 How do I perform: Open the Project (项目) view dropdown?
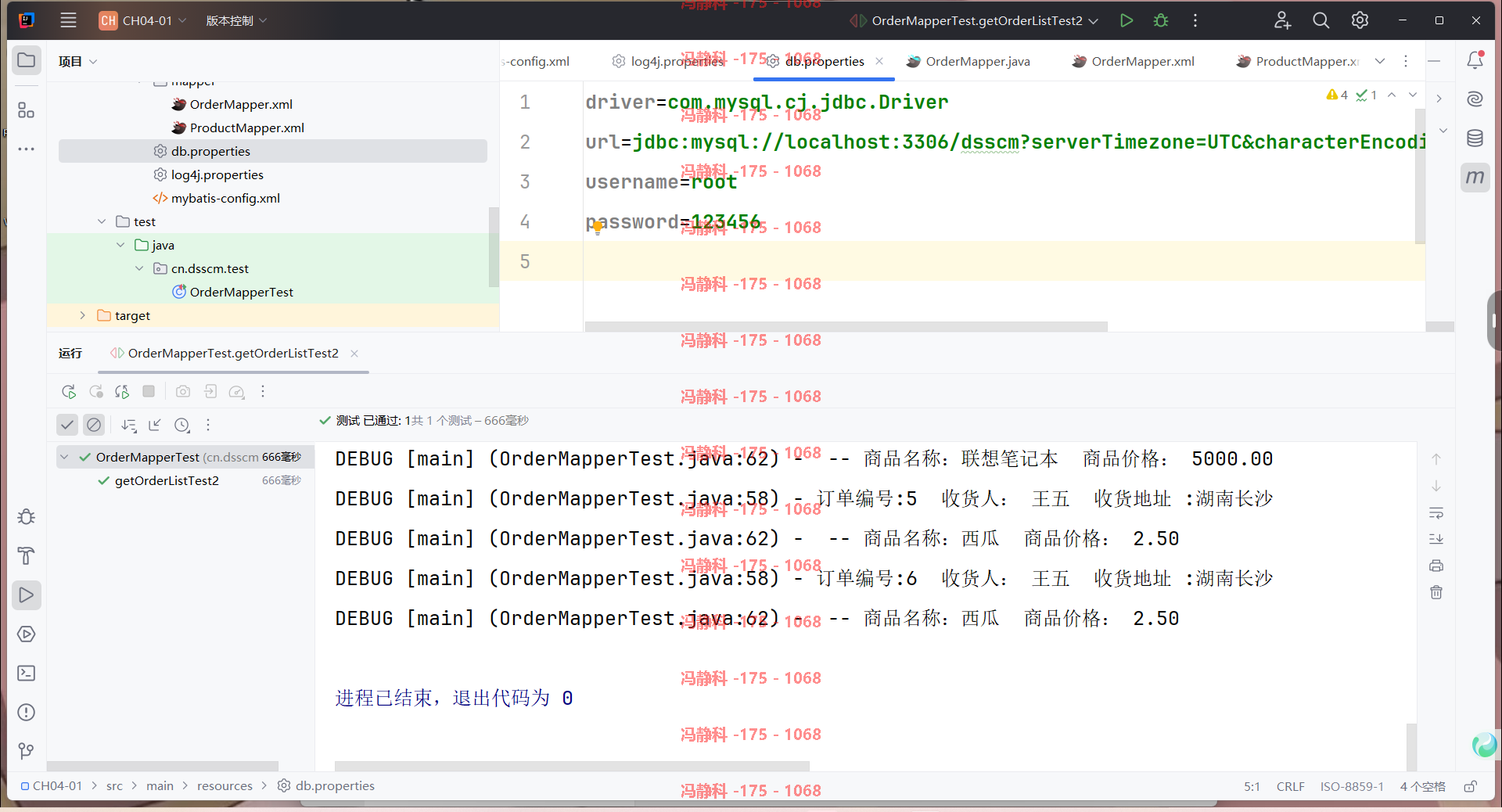tap(77, 61)
